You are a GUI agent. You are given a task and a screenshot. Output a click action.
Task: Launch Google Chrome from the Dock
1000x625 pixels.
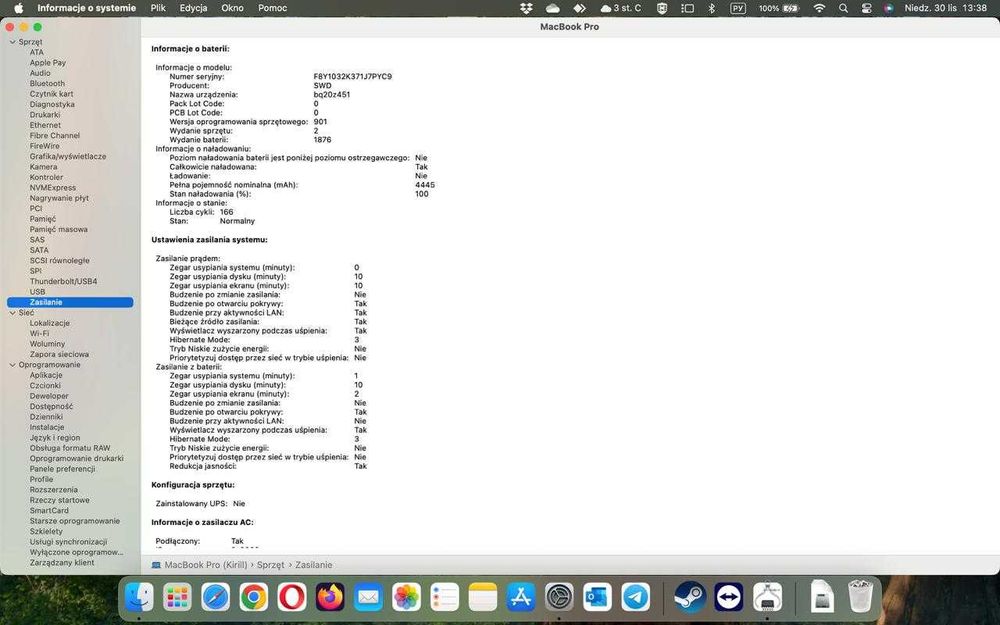tap(253, 598)
